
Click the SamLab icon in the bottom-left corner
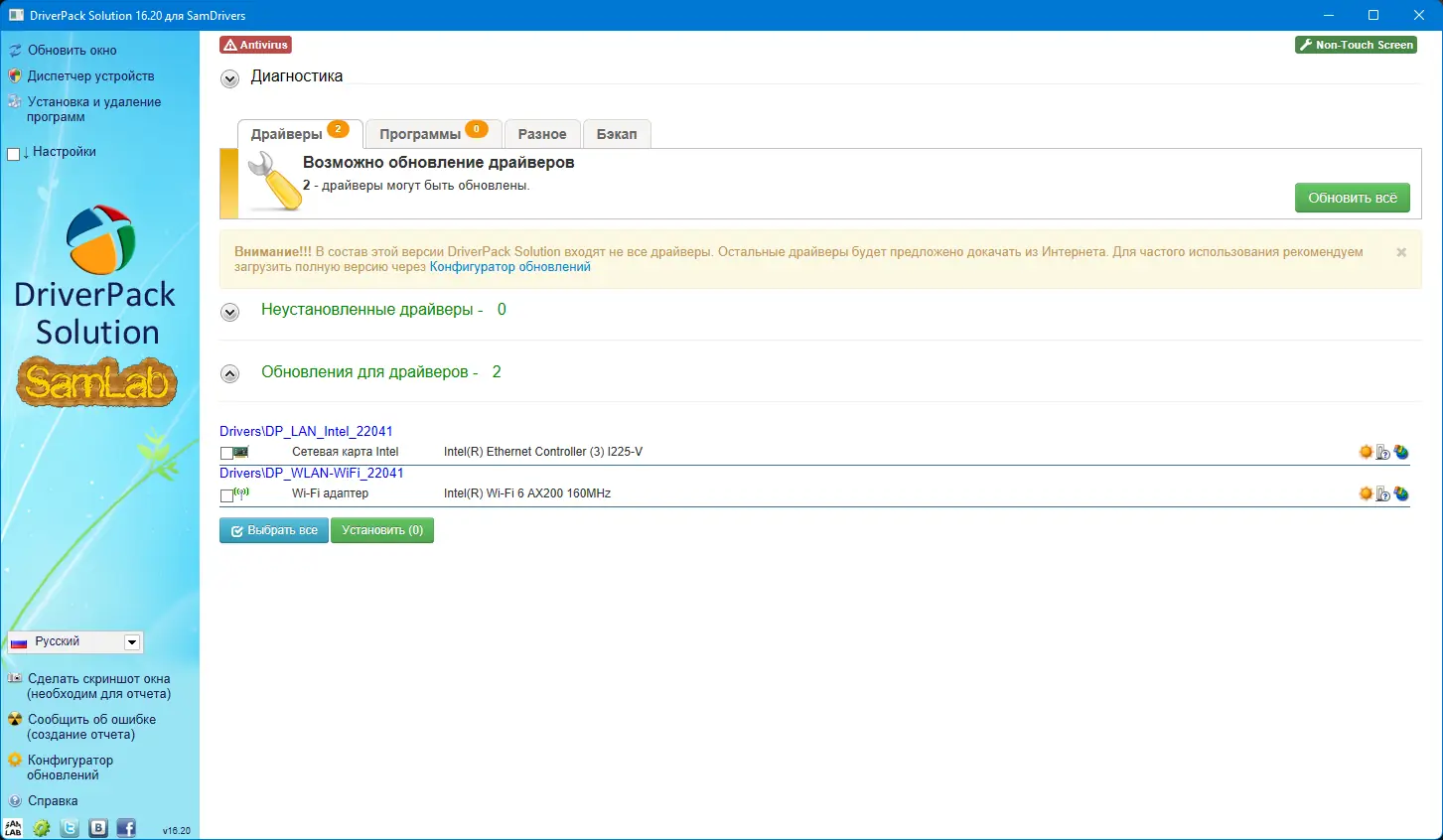coord(14,827)
